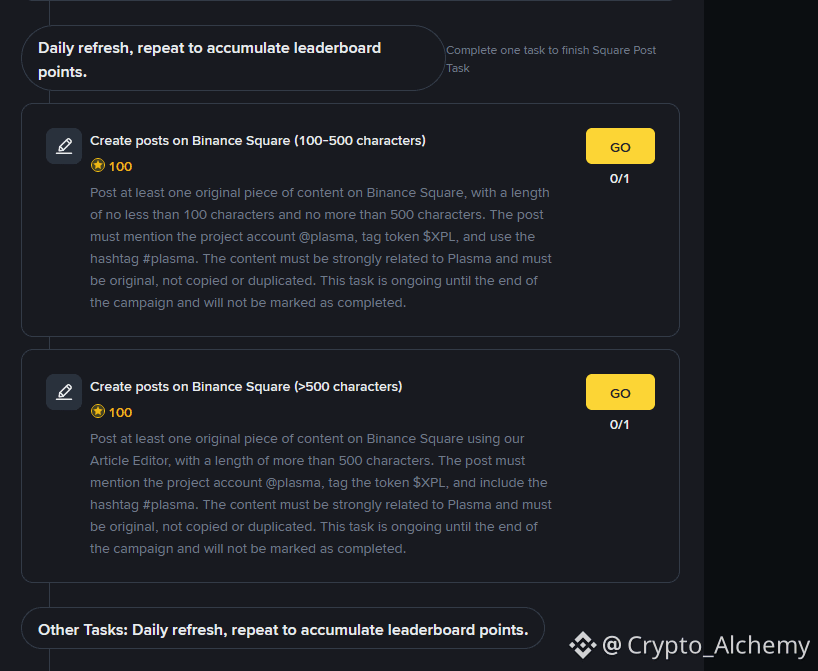818x671 pixels.
Task: Open "Create posts on Binance Square (>500 characters)" title
Action: click(x=246, y=387)
